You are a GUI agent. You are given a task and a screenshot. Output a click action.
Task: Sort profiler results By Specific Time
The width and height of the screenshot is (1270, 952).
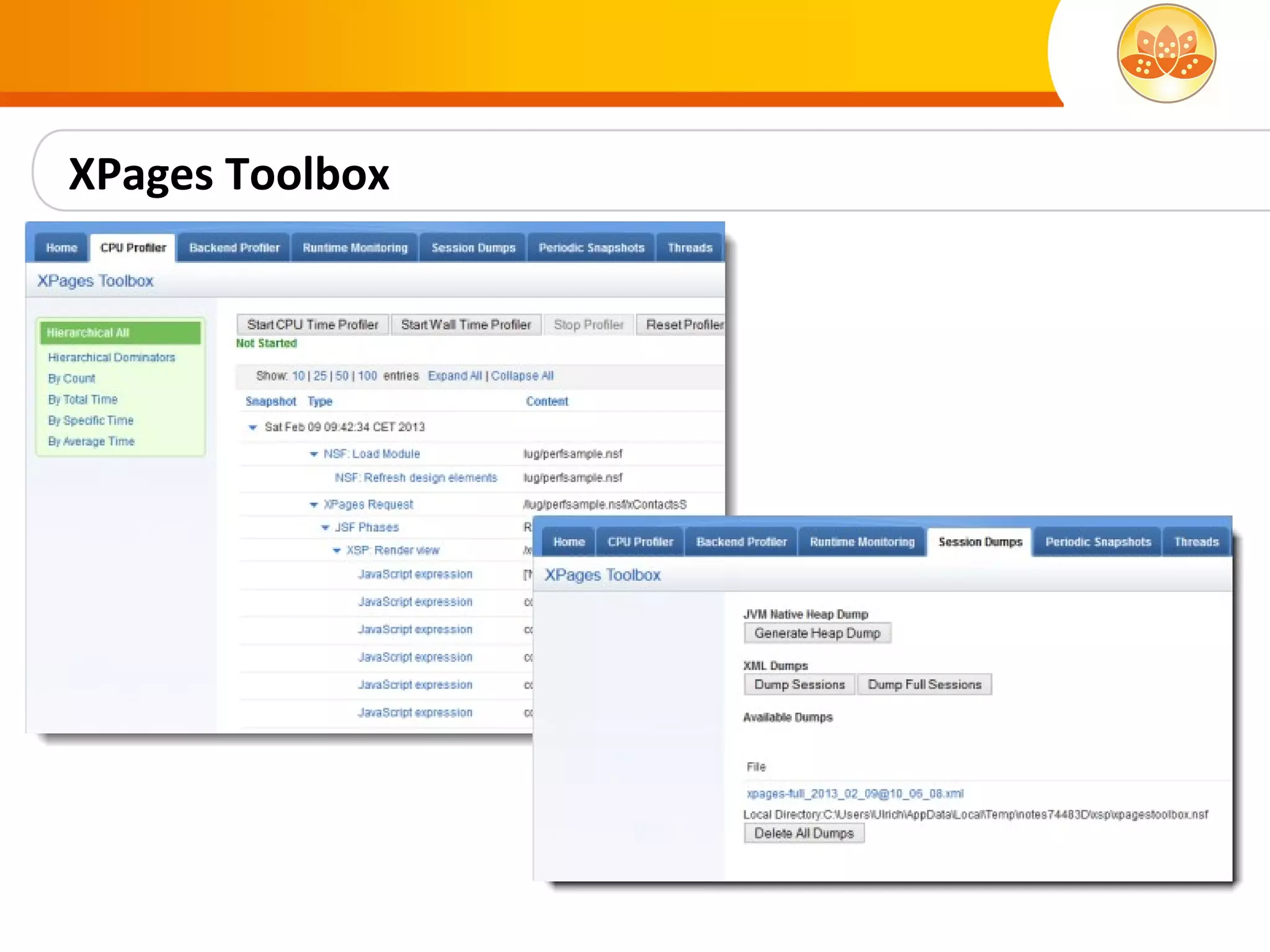point(91,421)
